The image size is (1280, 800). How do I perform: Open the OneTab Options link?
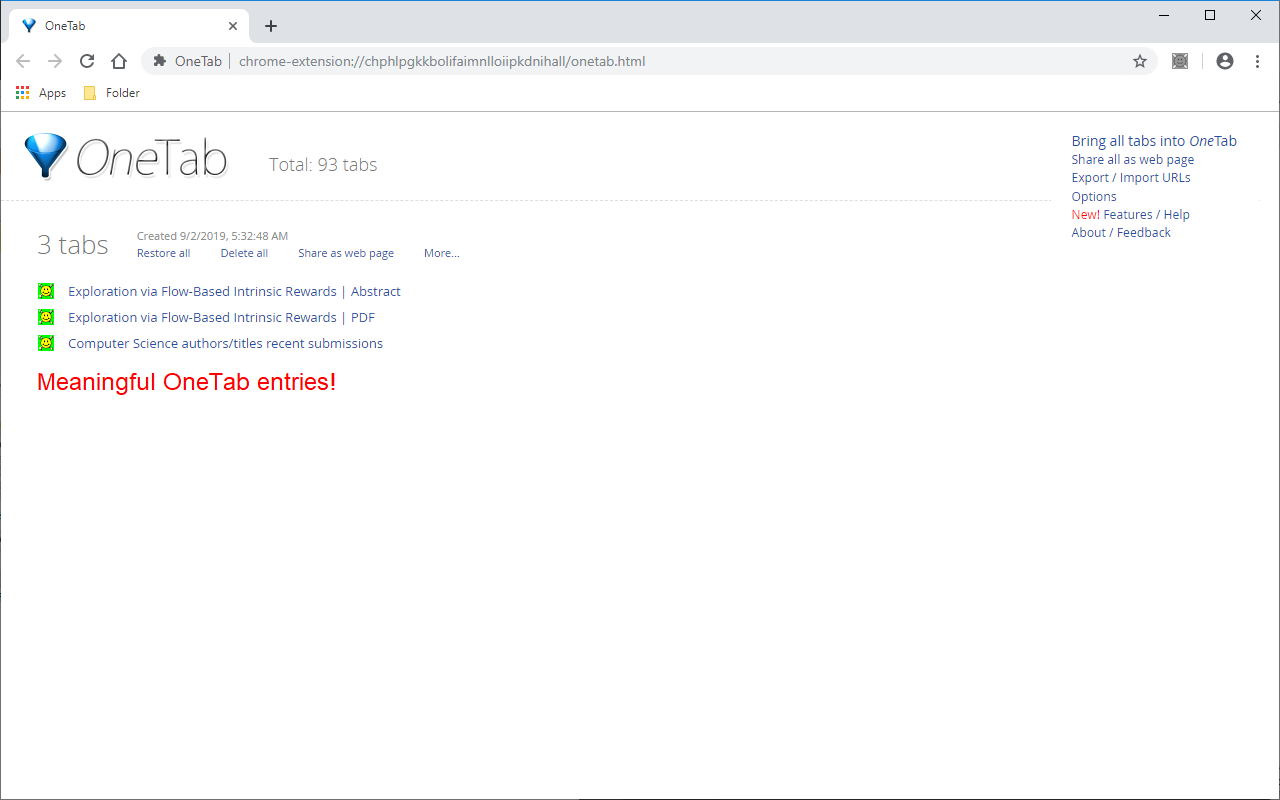pyautogui.click(x=1094, y=196)
